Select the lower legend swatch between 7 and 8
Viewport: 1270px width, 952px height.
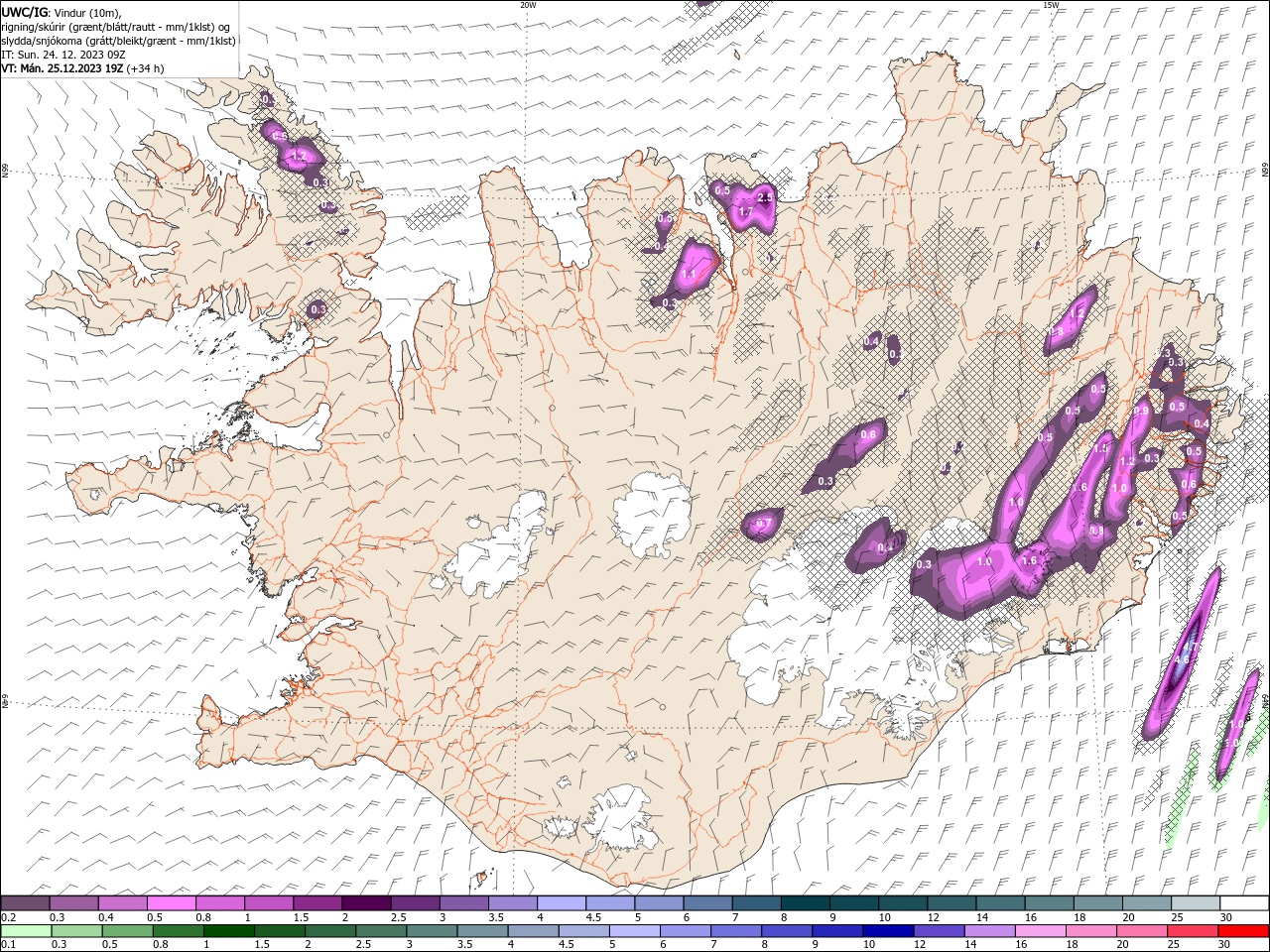point(735,930)
